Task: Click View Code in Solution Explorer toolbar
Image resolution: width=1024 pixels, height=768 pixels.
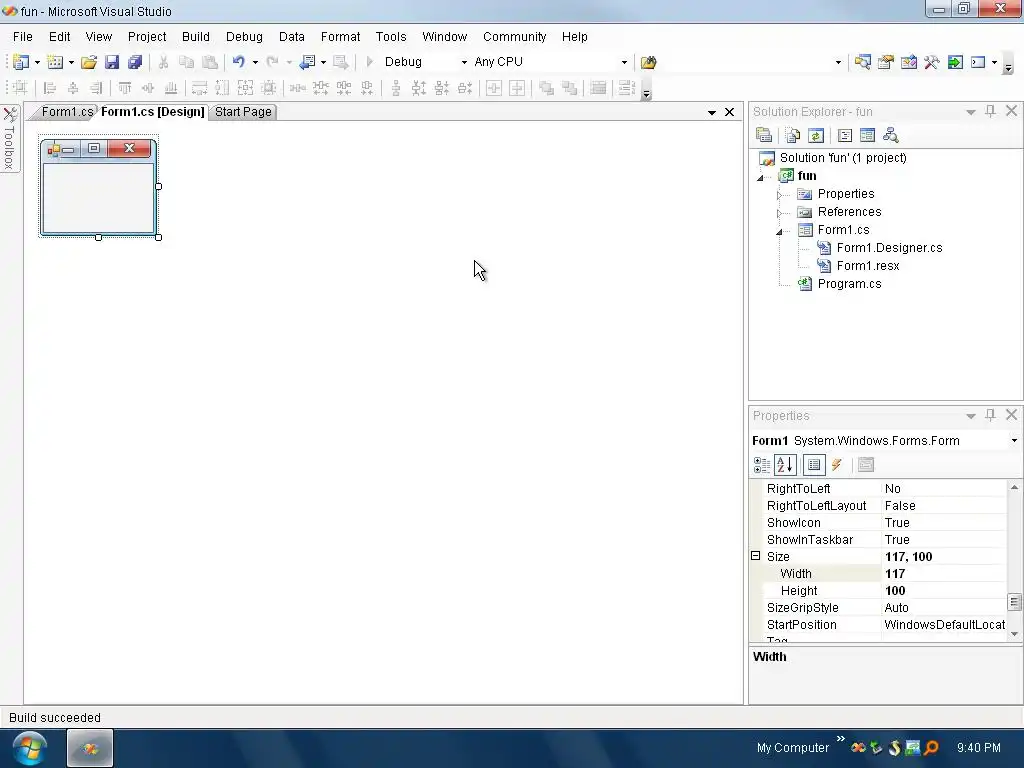Action: 844,135
